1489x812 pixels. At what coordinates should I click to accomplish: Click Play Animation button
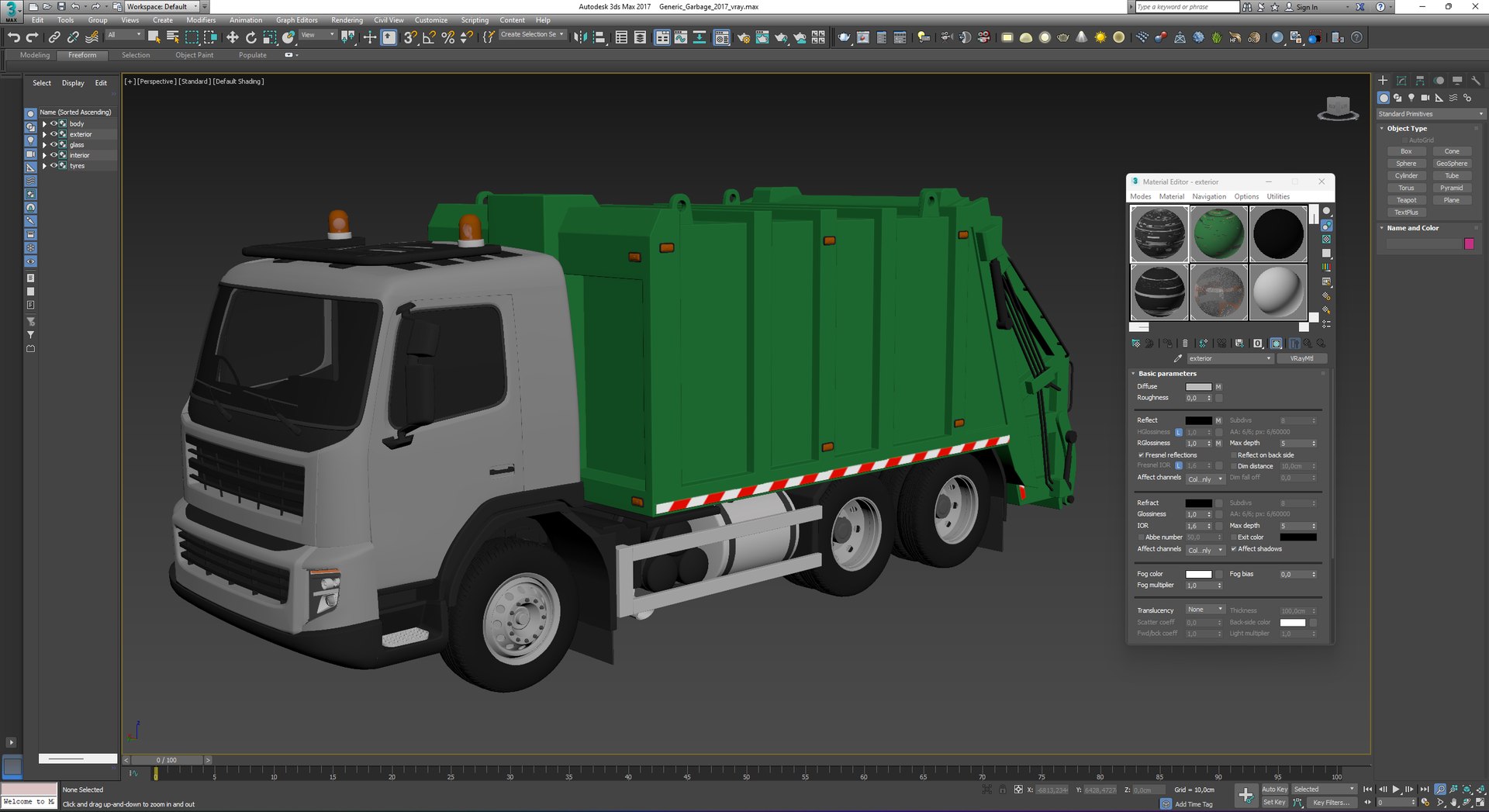click(x=1396, y=790)
